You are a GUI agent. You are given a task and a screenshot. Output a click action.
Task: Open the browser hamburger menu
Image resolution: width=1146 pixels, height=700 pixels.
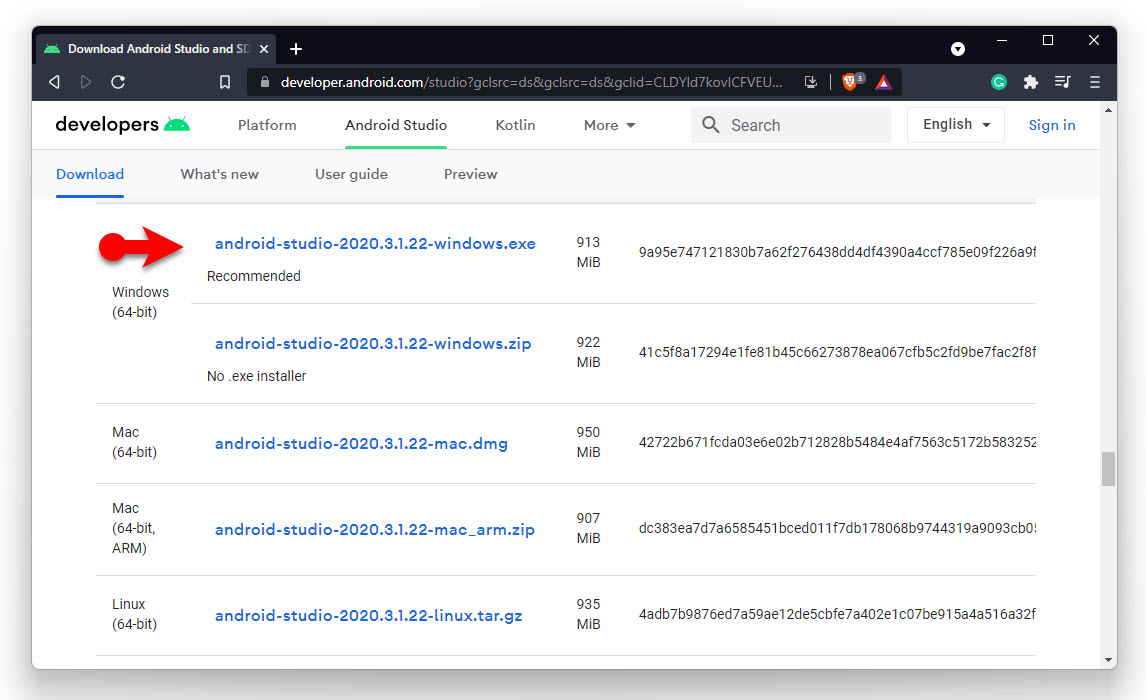(x=1094, y=82)
